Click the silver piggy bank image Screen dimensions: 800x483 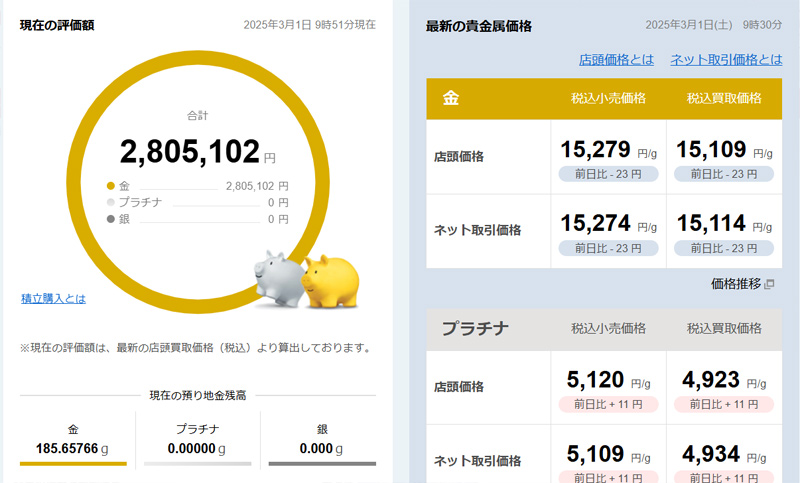click(278, 278)
